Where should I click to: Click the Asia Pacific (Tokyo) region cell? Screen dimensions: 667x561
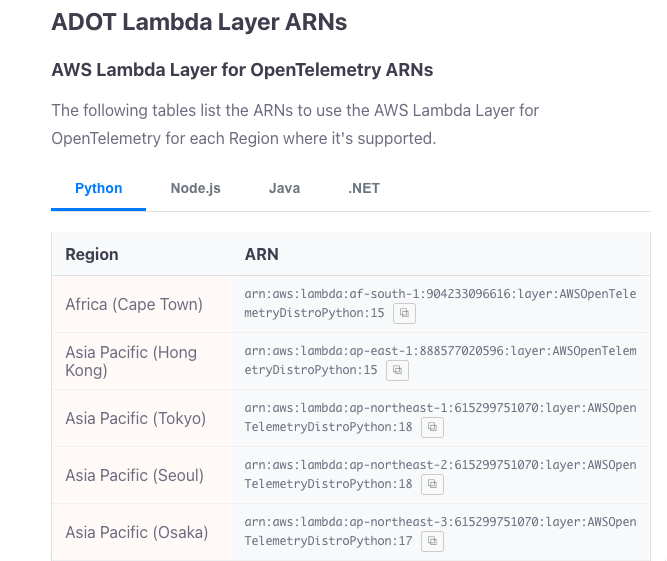click(x=135, y=418)
